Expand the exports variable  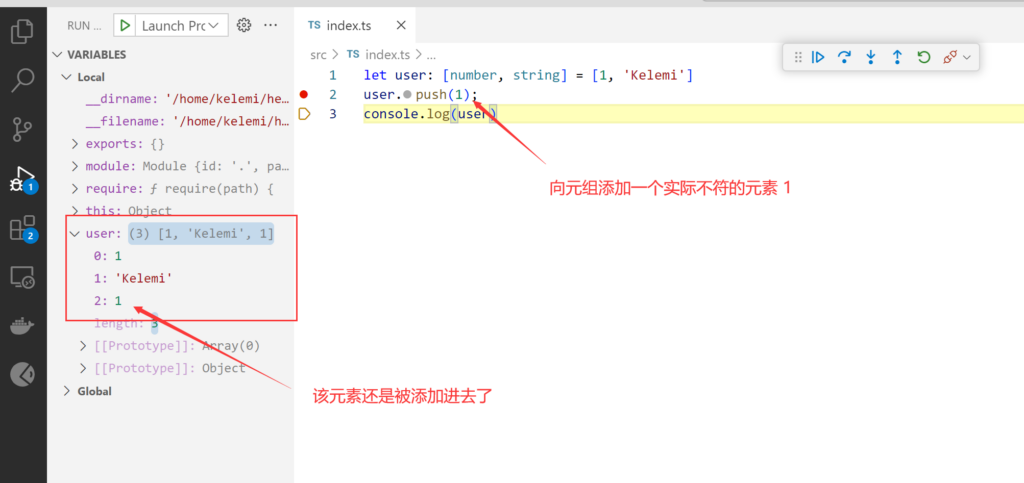pyautogui.click(x=75, y=144)
